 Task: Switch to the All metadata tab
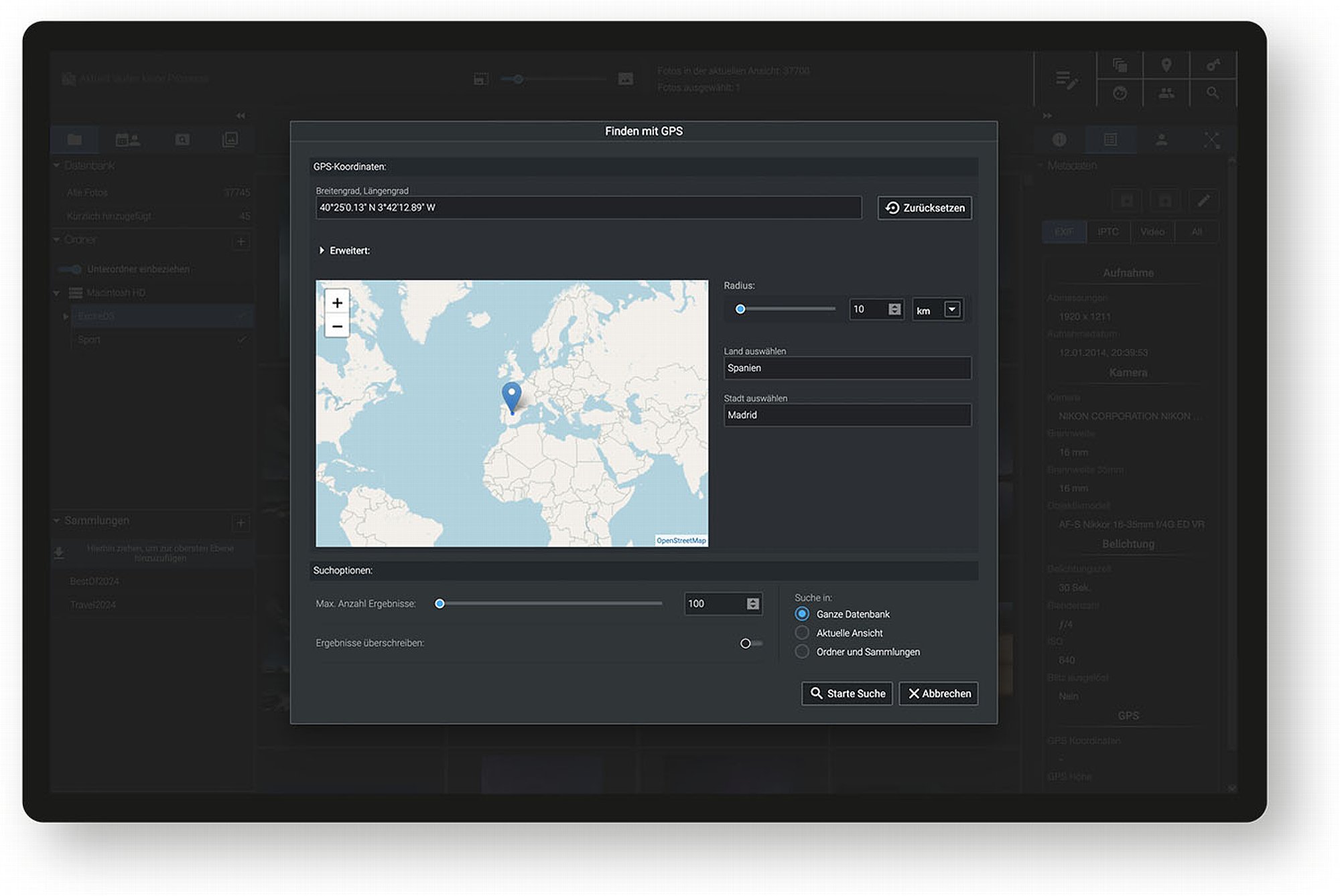(1197, 232)
